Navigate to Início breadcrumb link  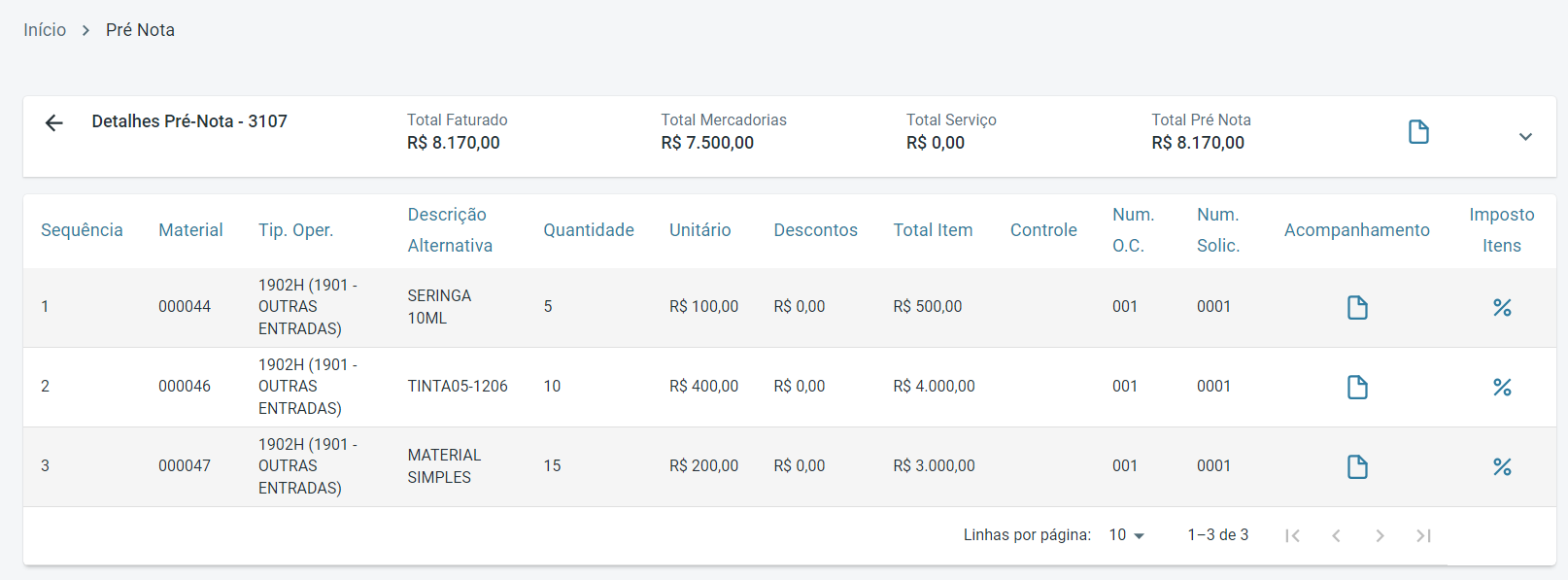(45, 30)
